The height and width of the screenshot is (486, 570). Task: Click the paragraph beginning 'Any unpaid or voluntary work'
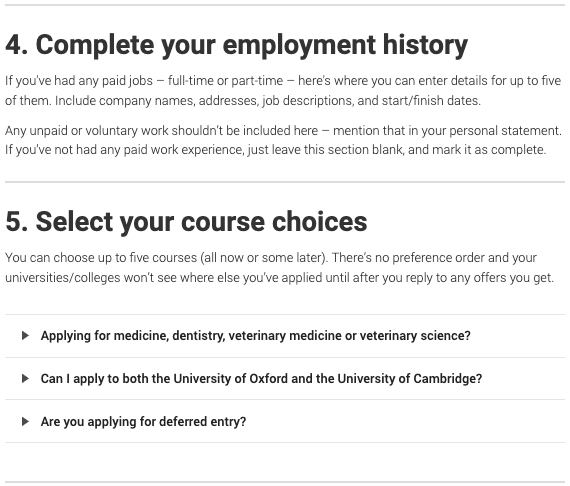point(284,140)
